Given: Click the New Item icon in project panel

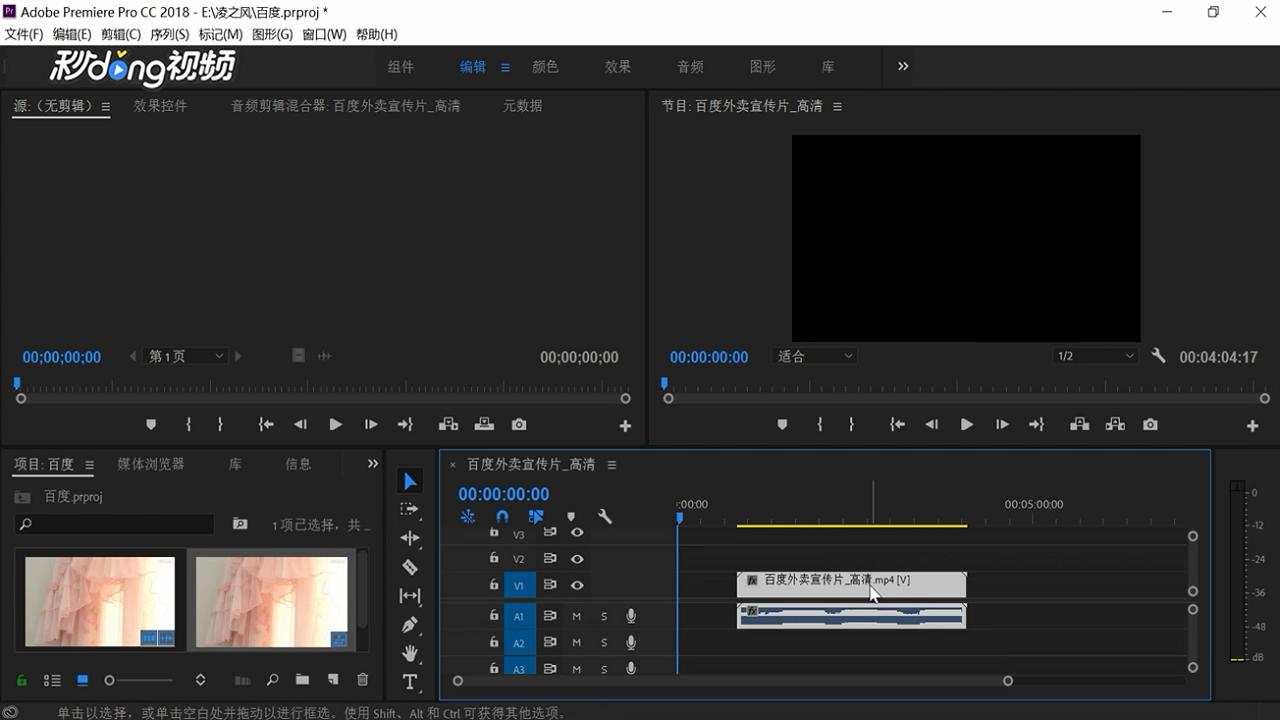Looking at the screenshot, I should click(333, 680).
